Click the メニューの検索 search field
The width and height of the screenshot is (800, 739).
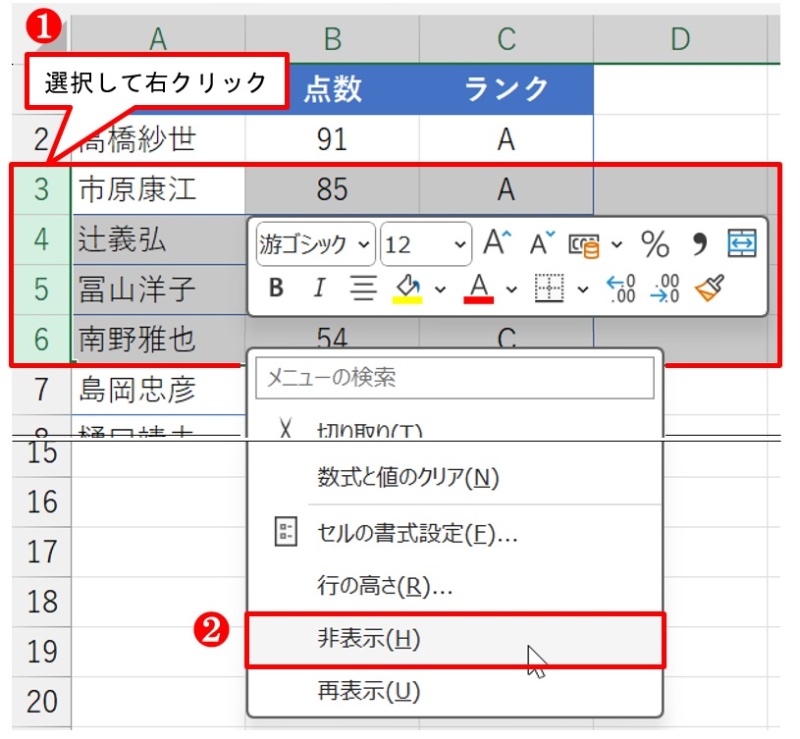(x=455, y=377)
